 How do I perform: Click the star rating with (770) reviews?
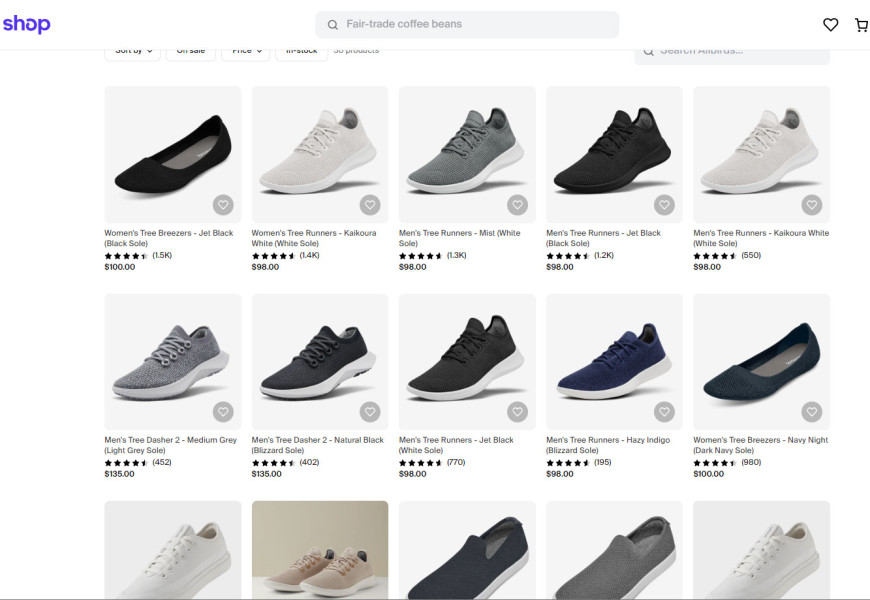point(432,462)
